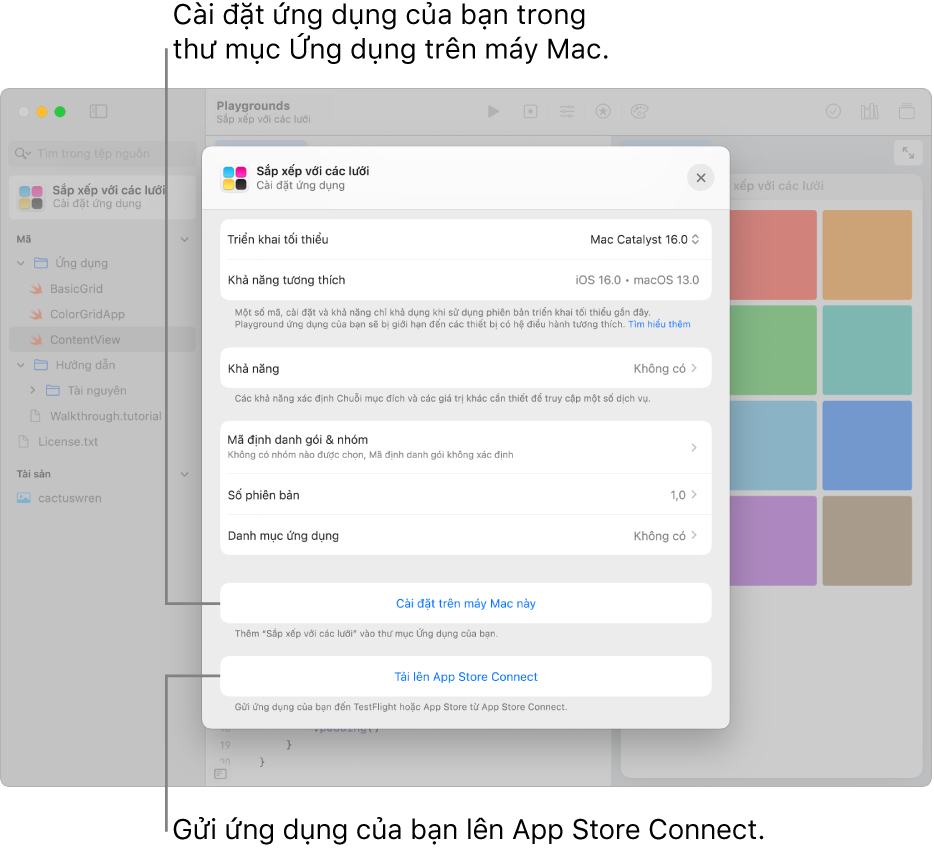The image size is (934, 851).
Task: Click the Playgrounds title in toolbar
Action: coord(253,105)
